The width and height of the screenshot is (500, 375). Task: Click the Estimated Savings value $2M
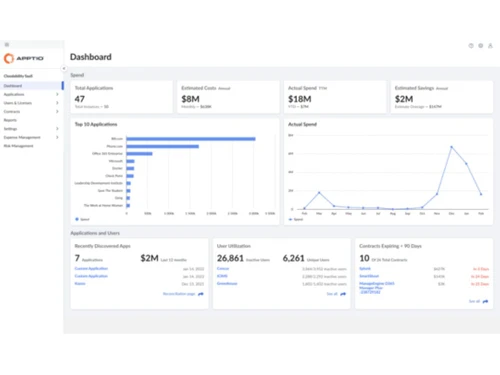[404, 99]
